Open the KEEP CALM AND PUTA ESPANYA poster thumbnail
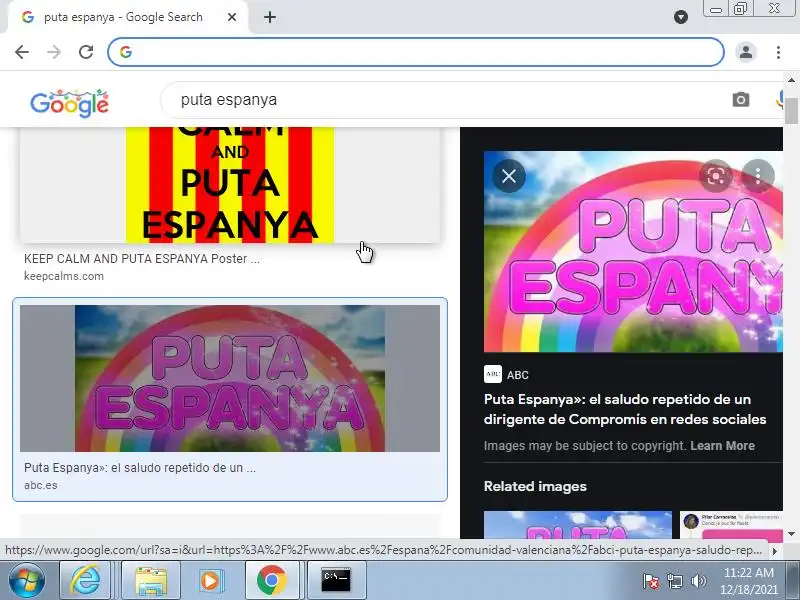 [230, 185]
